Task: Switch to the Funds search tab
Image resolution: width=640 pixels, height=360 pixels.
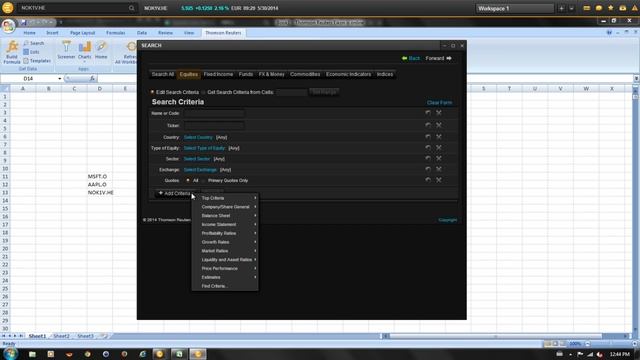Action: point(246,74)
